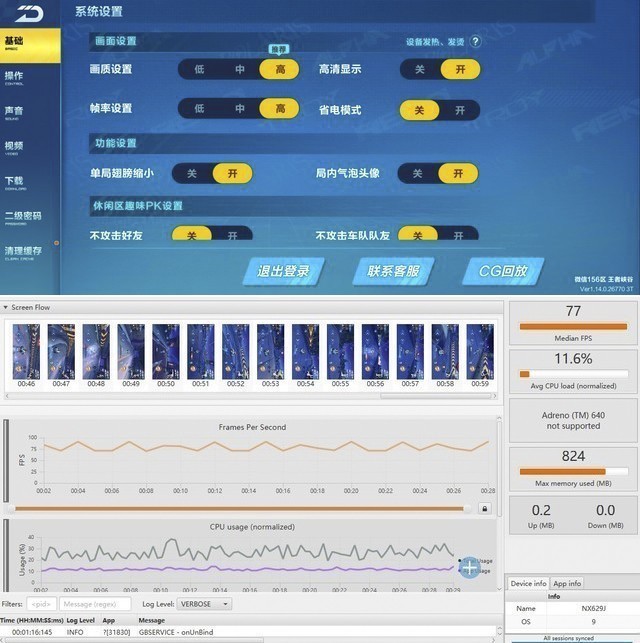
Task: Click the Message (regex) filter field
Action: point(95,604)
